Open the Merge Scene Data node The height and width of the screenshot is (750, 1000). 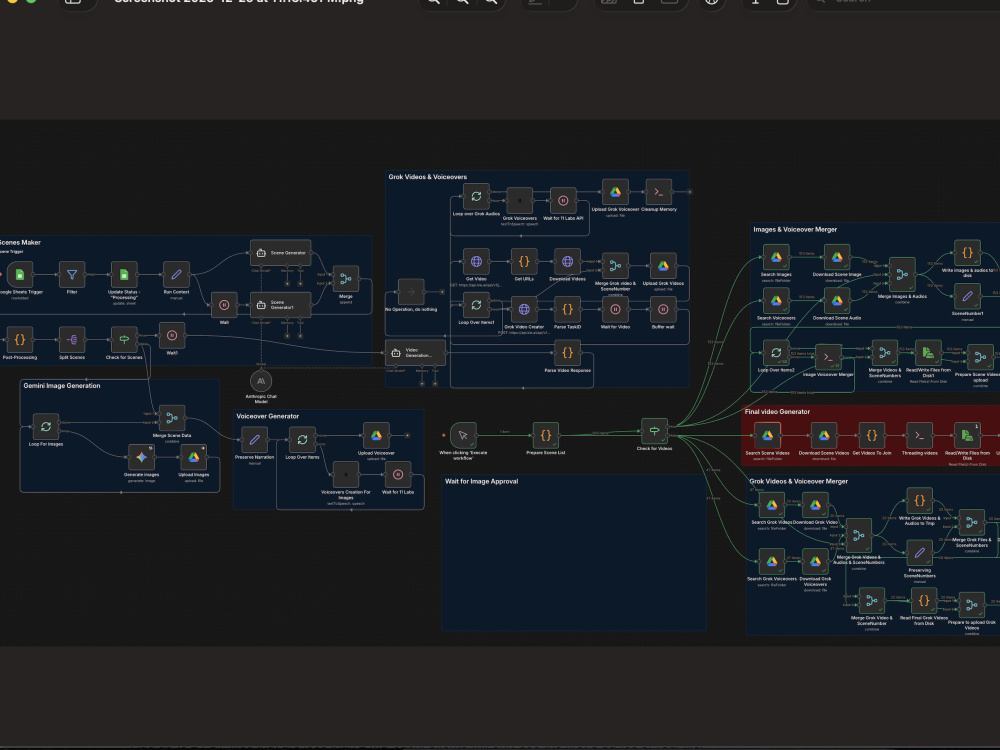(172, 418)
